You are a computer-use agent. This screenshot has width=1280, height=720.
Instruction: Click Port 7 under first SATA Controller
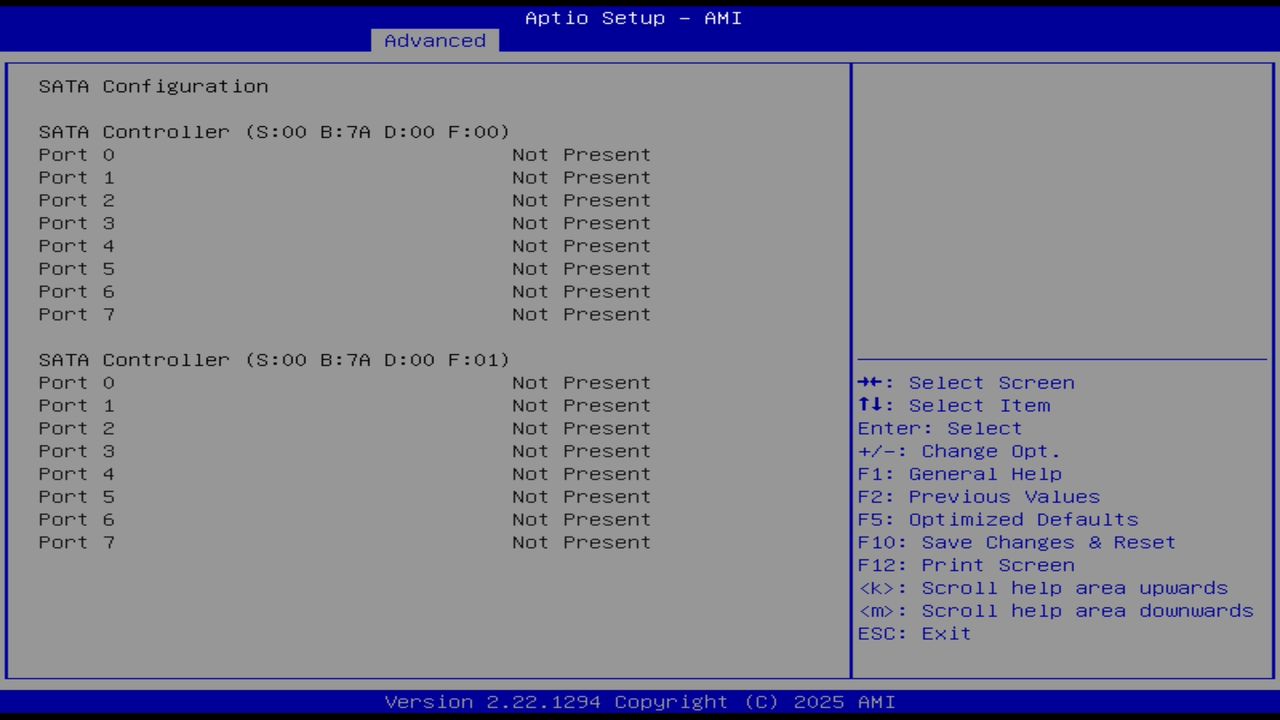(76, 314)
